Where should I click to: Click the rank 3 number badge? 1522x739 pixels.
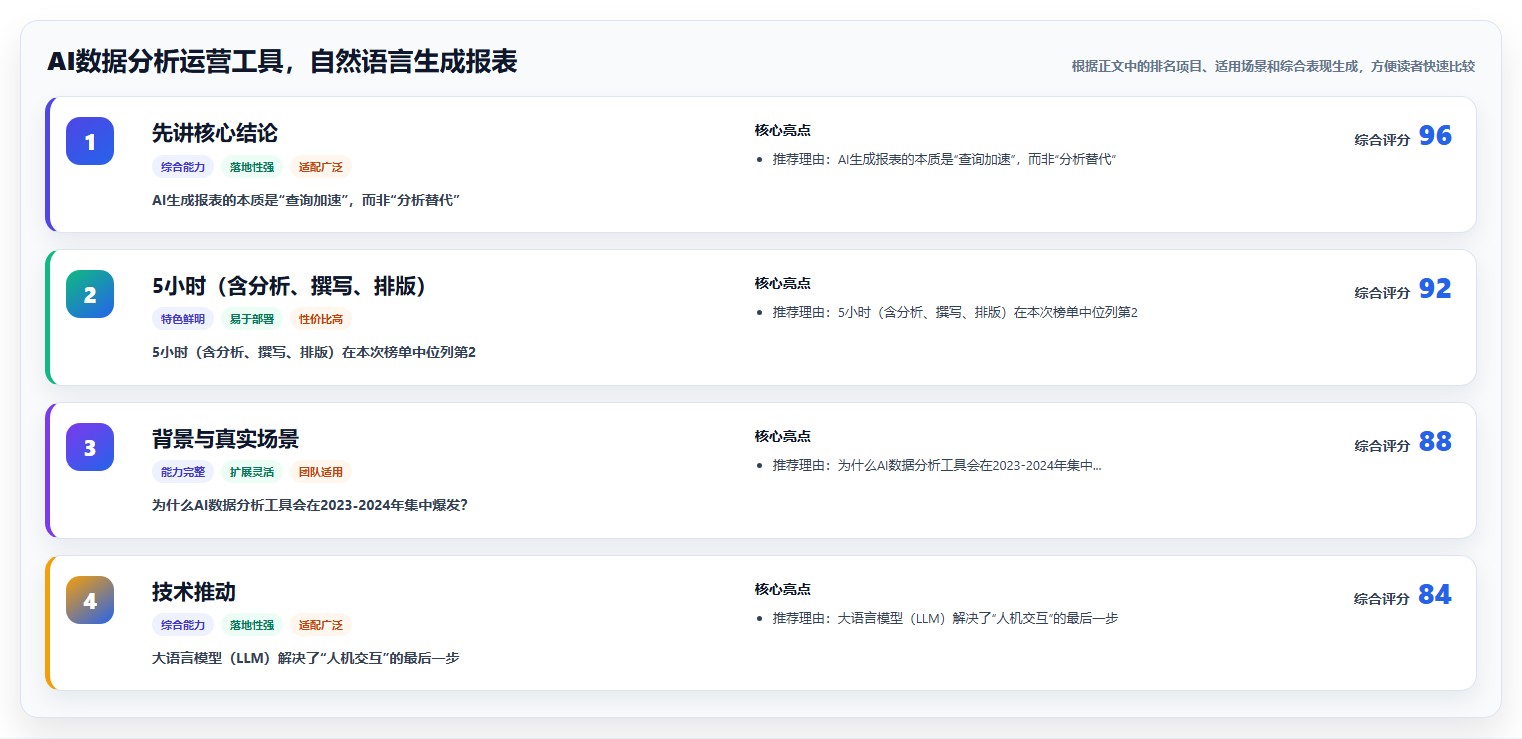[x=90, y=447]
